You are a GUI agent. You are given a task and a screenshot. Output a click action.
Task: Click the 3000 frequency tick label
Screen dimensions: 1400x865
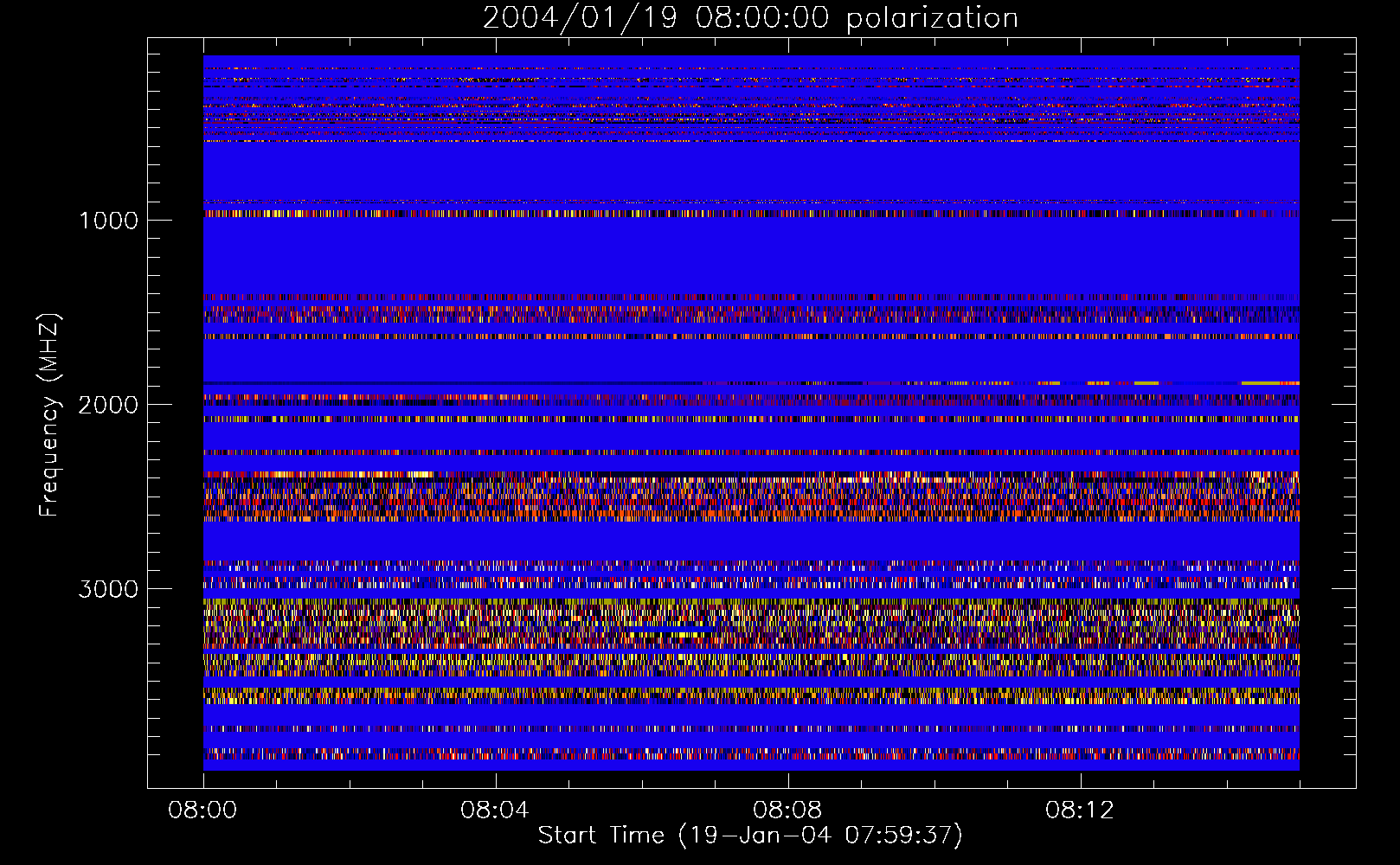click(x=108, y=589)
